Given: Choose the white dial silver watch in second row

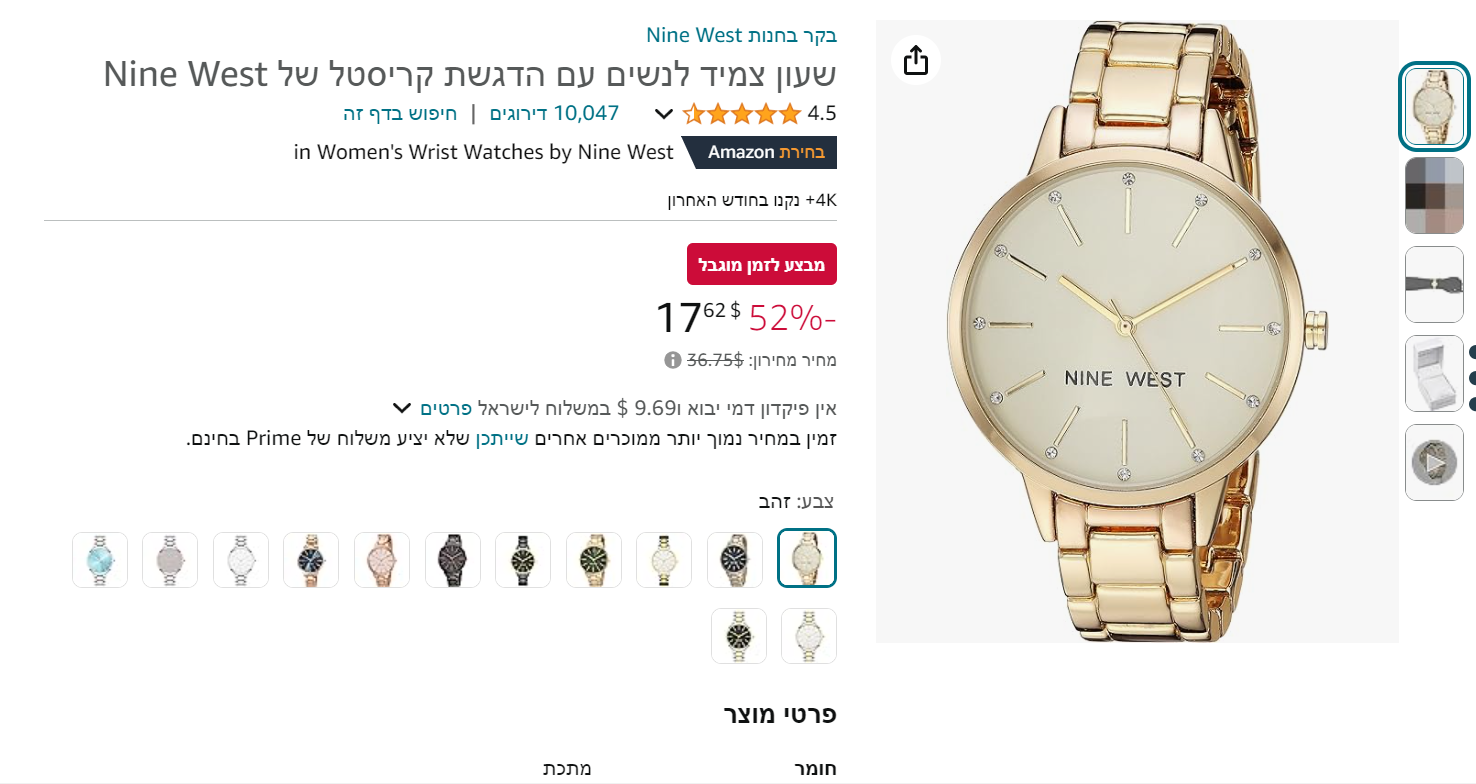Looking at the screenshot, I should [x=809, y=636].
